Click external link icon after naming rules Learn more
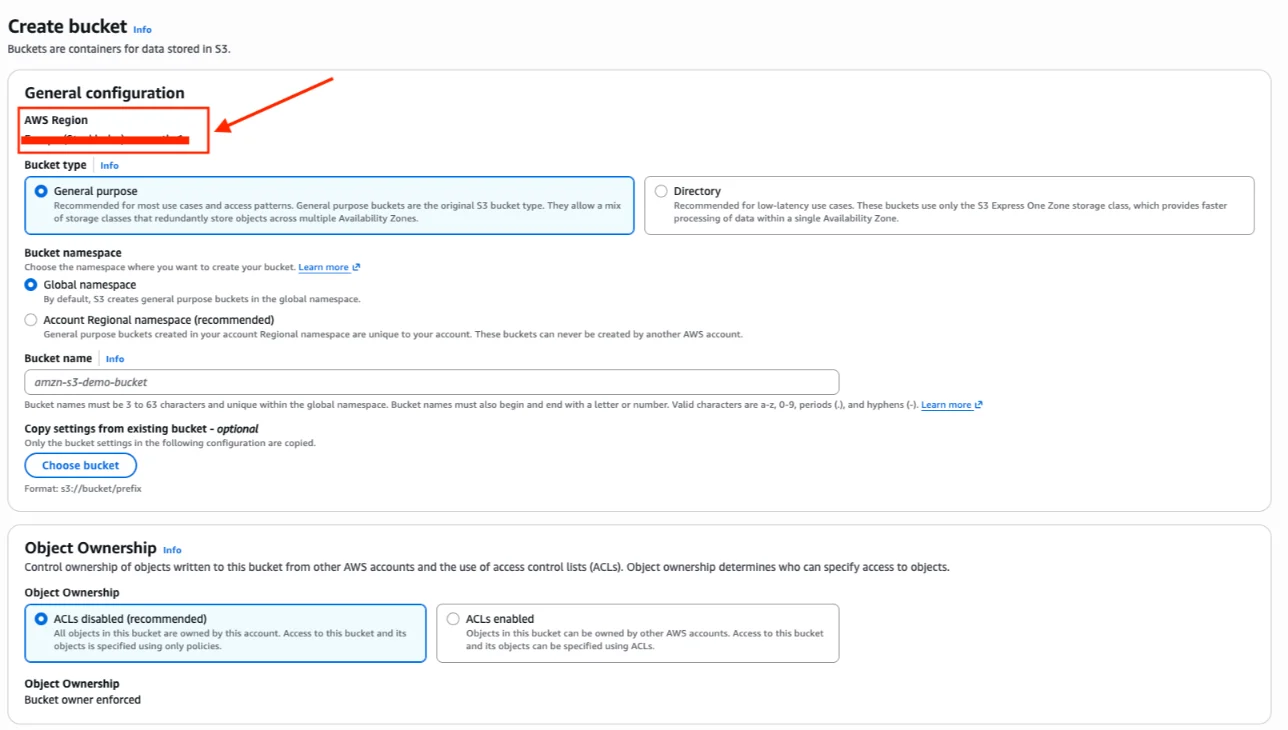Image resolution: width=1288 pixels, height=730 pixels. pos(979,405)
